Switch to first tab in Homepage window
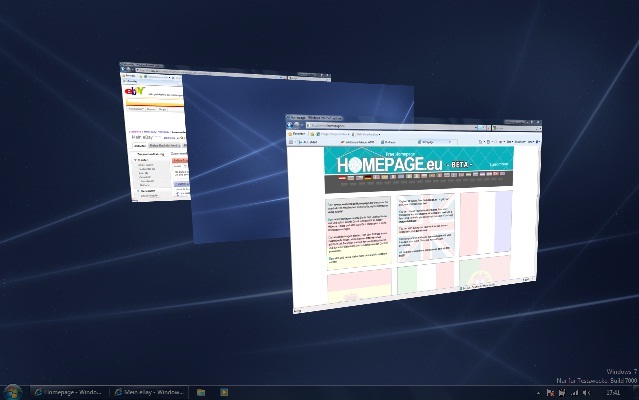 (x=317, y=142)
